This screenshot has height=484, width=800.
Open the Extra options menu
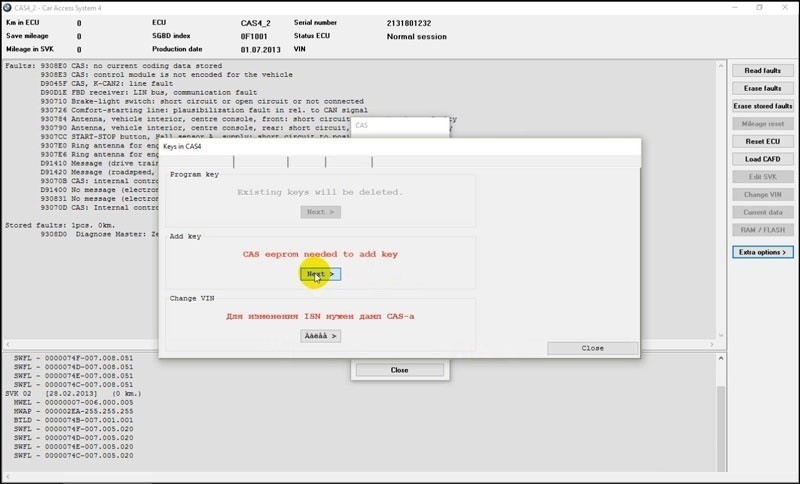763,252
